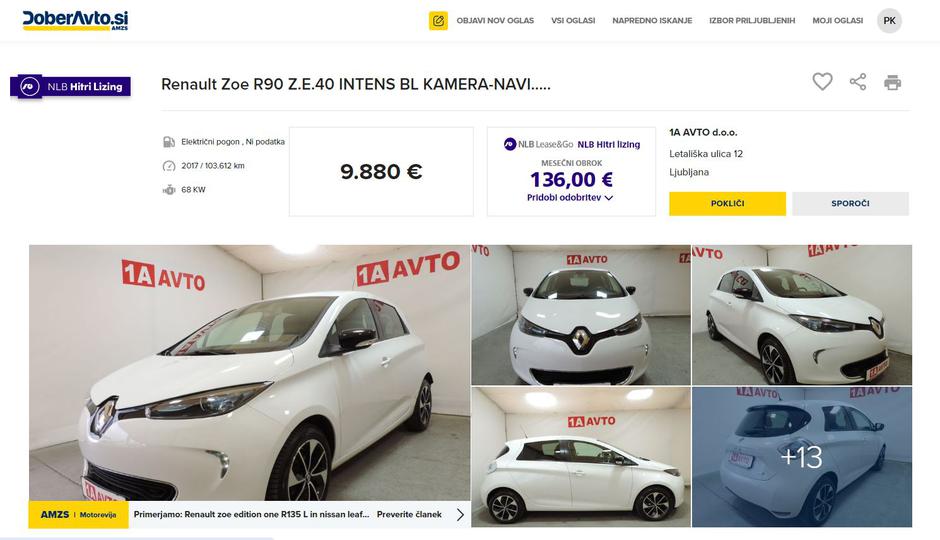
Task: Print the listing using printer icon
Action: tap(893, 82)
